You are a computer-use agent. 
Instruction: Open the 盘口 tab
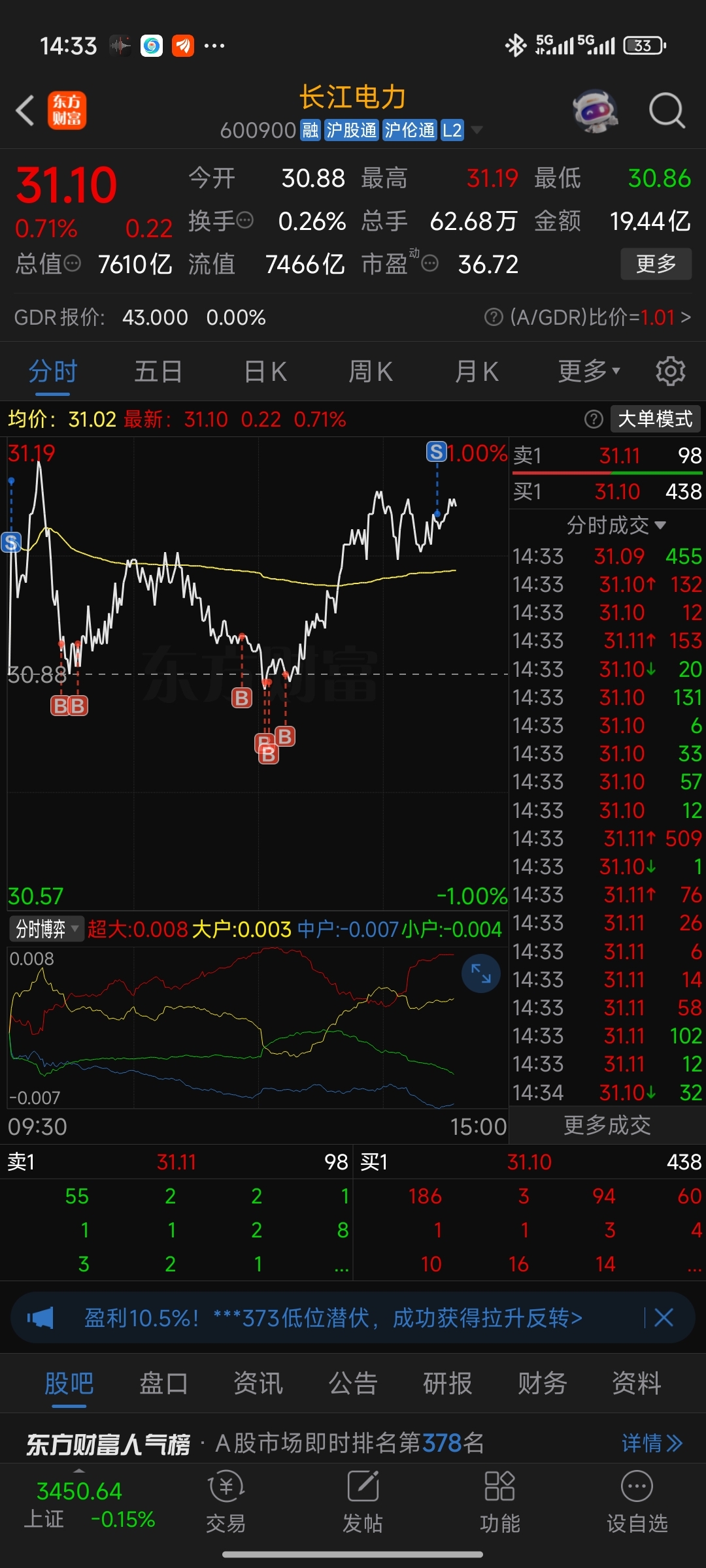[163, 1383]
